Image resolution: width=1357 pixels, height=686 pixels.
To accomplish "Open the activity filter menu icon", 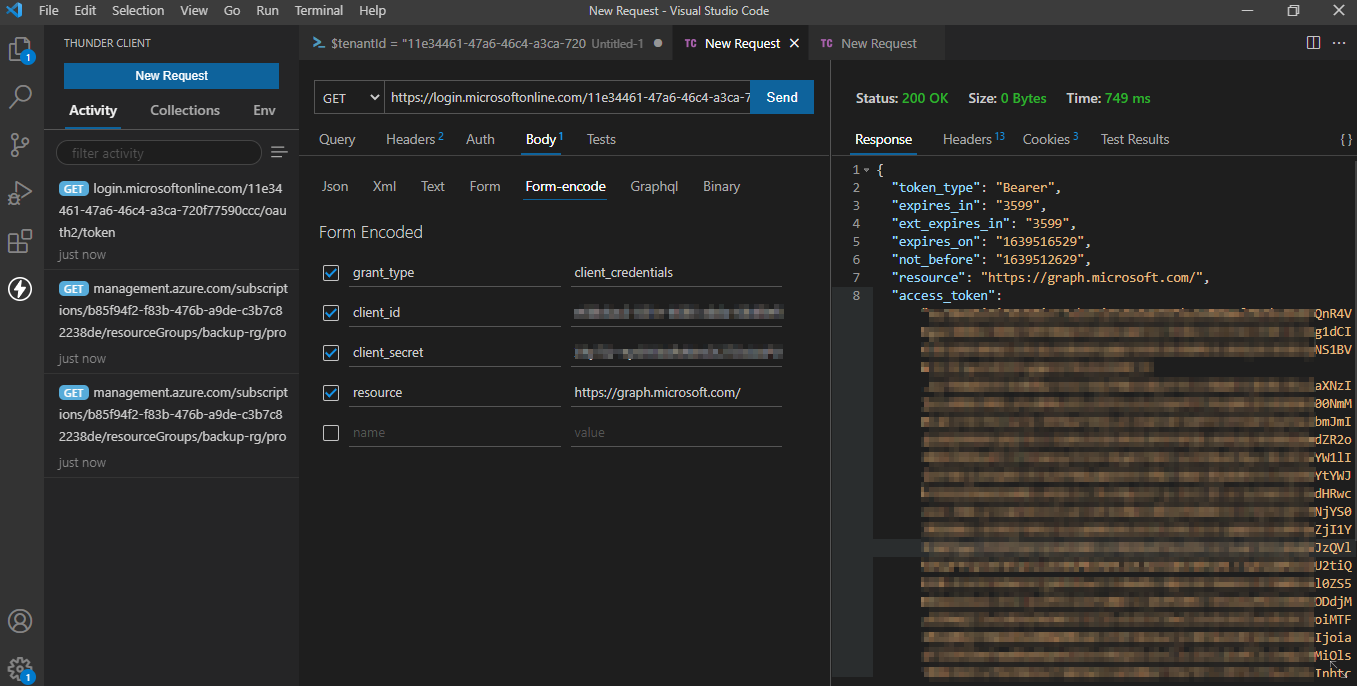I will [x=279, y=152].
